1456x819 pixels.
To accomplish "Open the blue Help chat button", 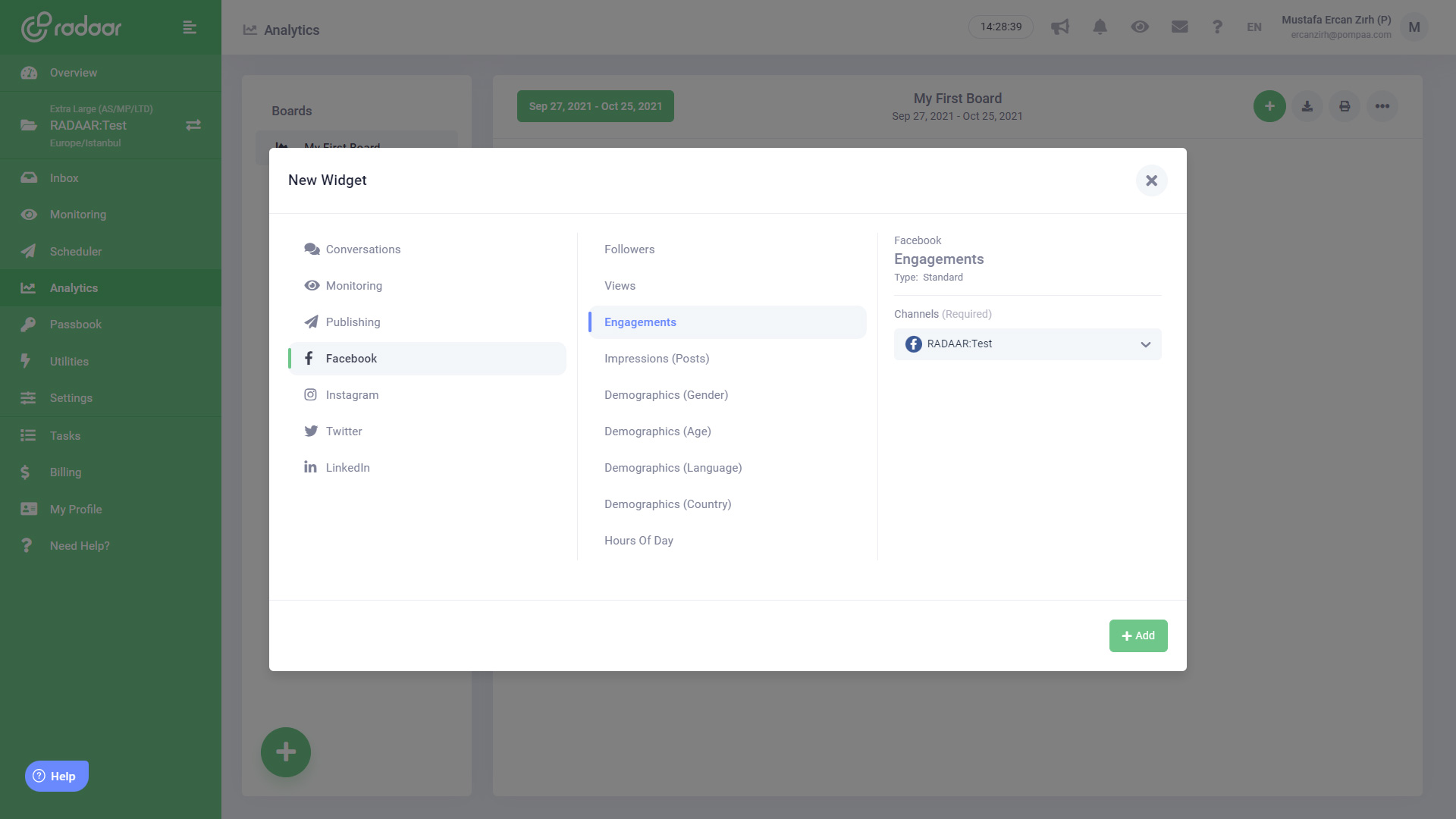I will pos(57,776).
